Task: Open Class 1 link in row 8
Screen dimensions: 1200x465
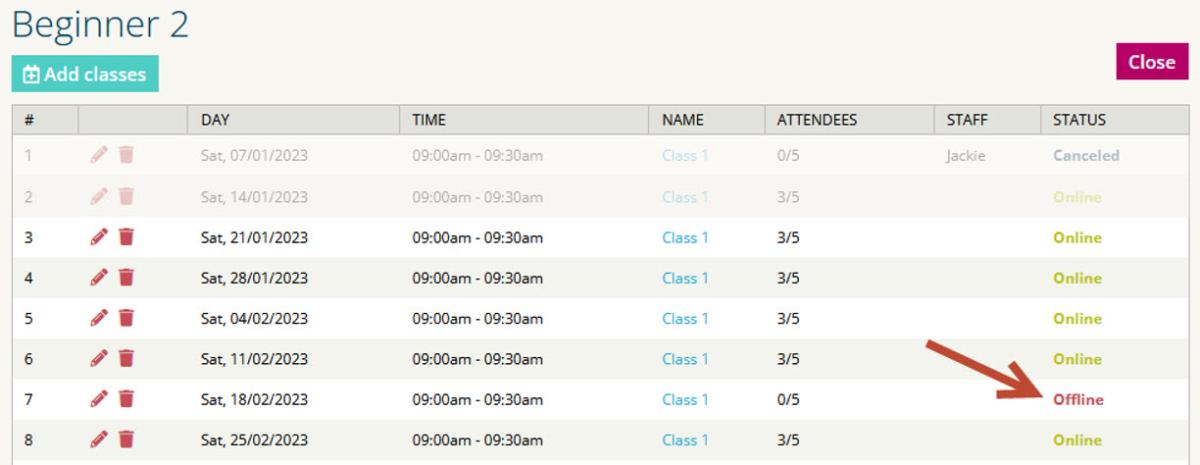Action: [685, 440]
